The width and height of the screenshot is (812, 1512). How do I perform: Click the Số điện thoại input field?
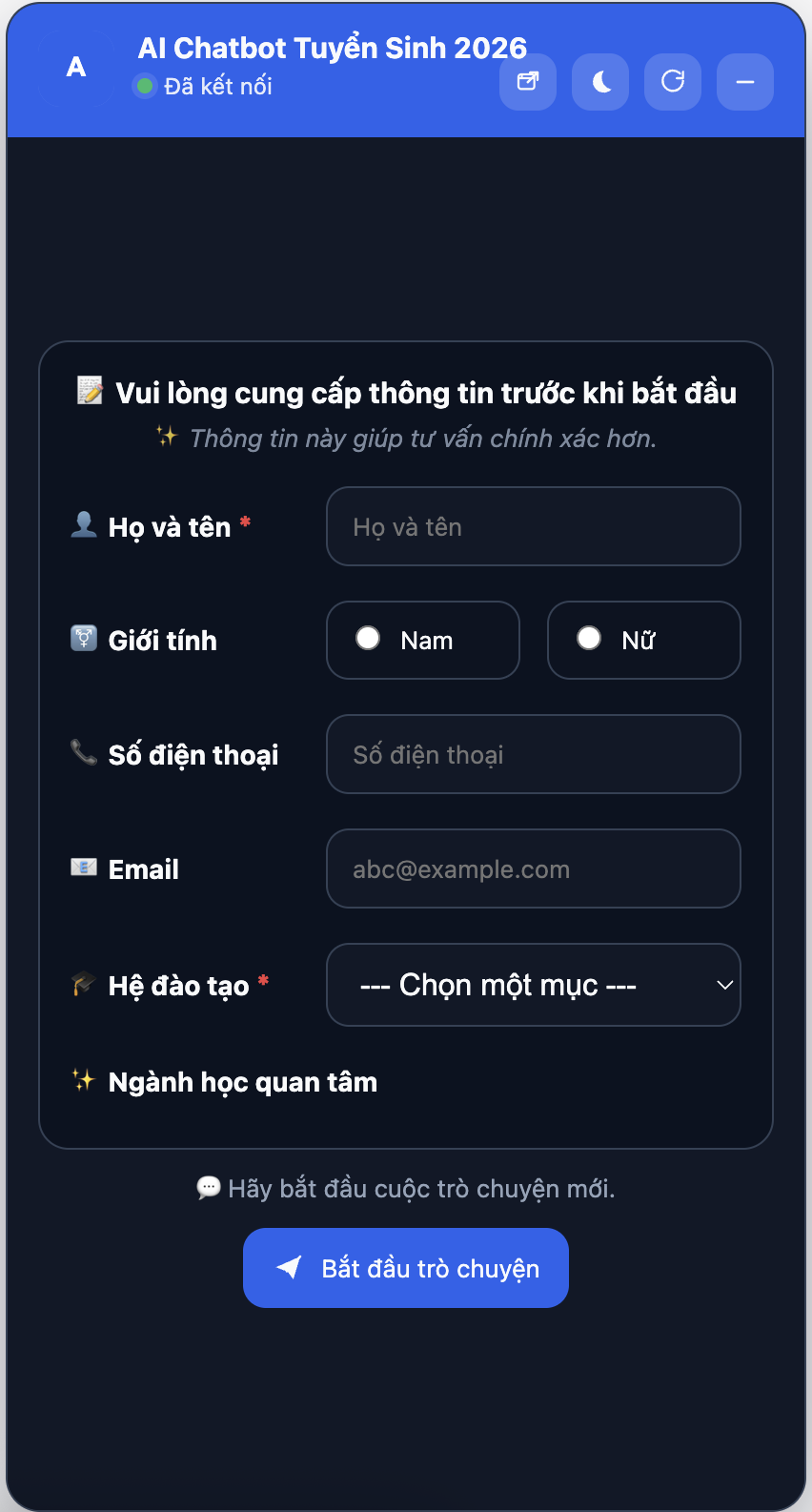(534, 754)
